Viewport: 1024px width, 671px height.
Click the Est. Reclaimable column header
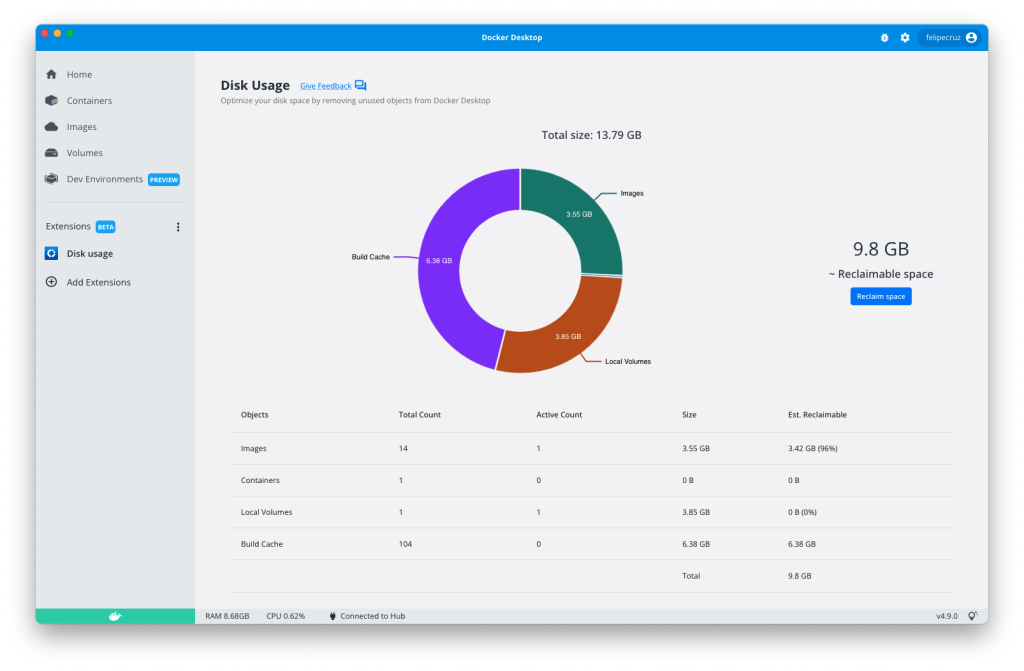(817, 415)
